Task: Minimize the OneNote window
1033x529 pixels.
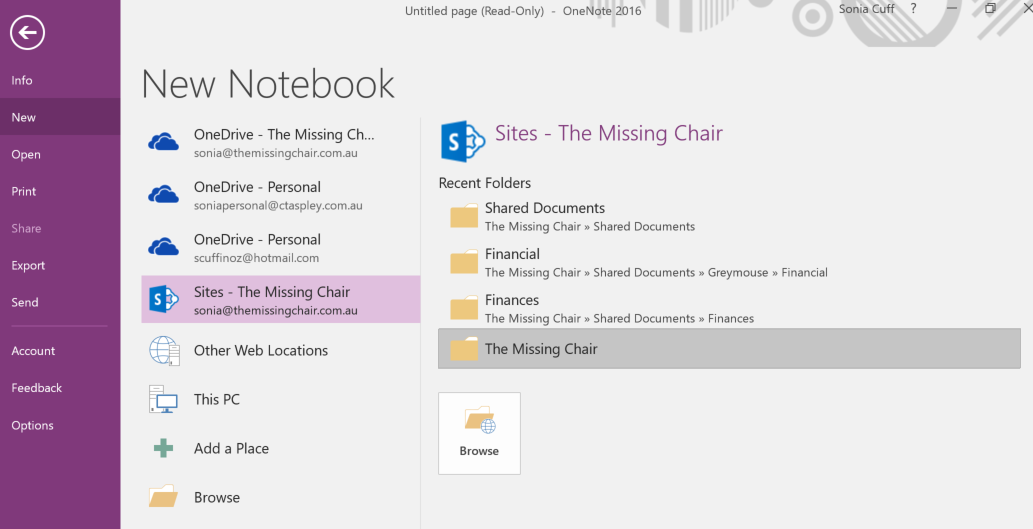Action: tap(952, 9)
